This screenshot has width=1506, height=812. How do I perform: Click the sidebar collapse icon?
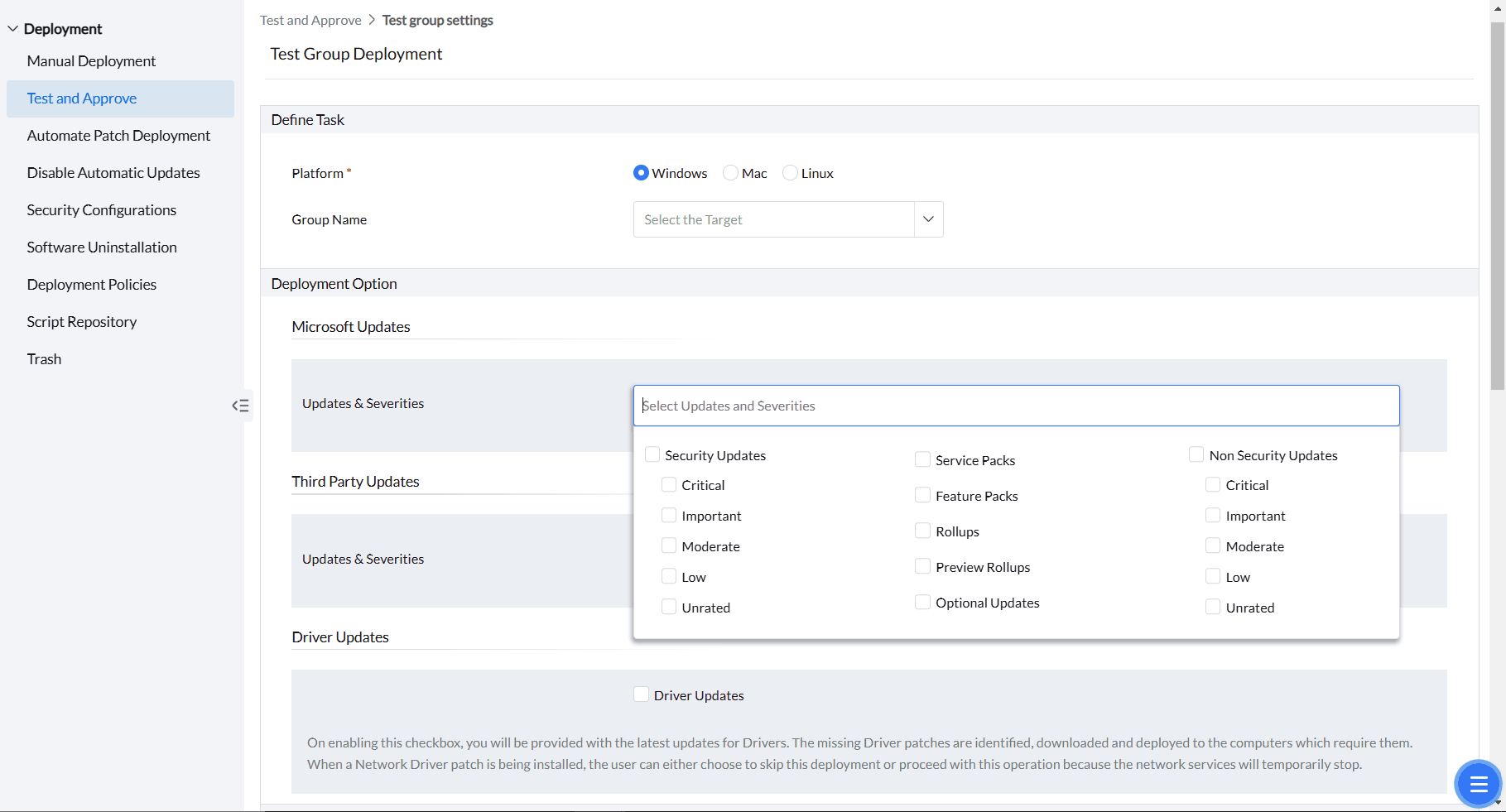click(240, 406)
